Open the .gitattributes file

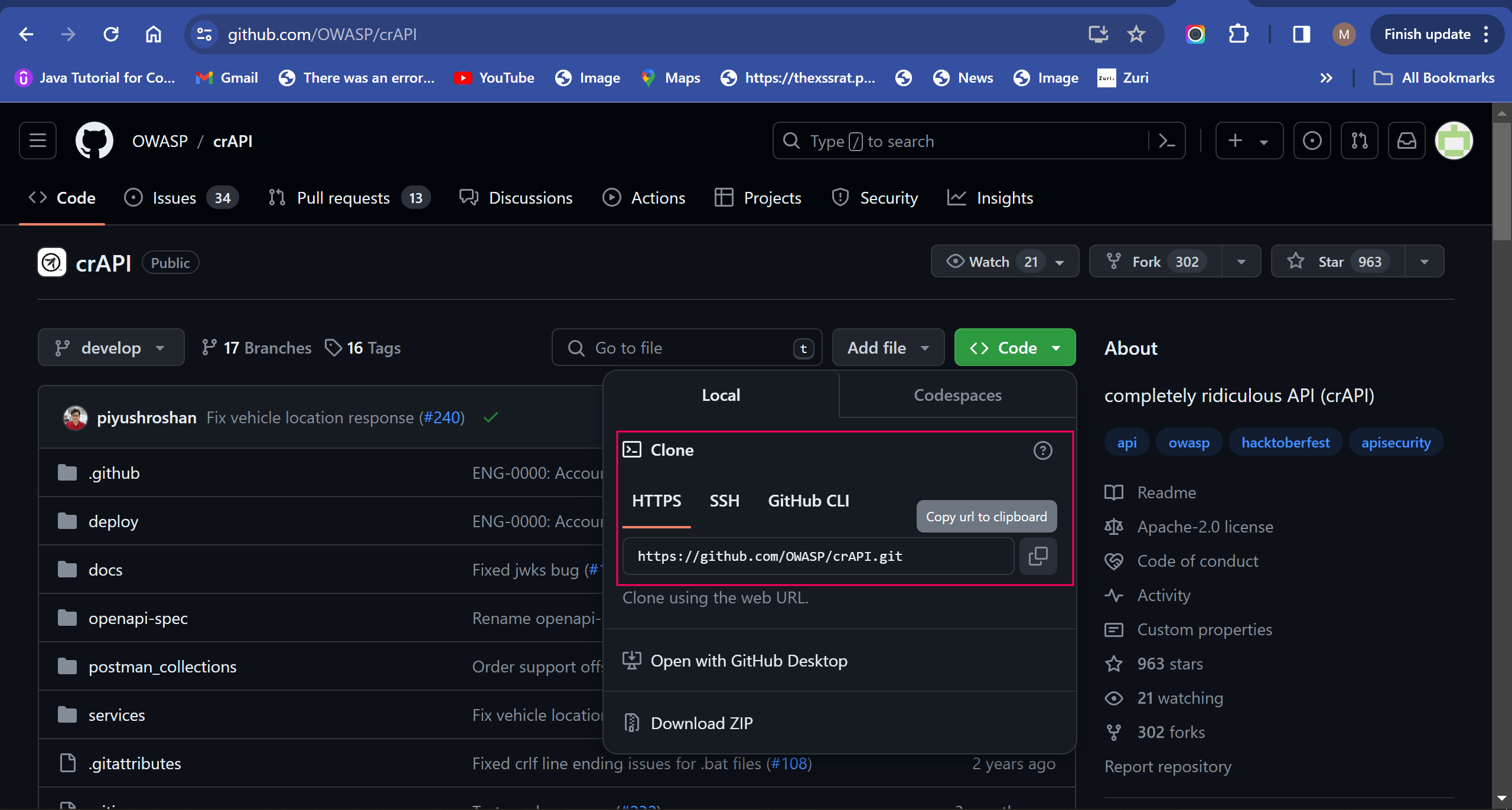(135, 763)
